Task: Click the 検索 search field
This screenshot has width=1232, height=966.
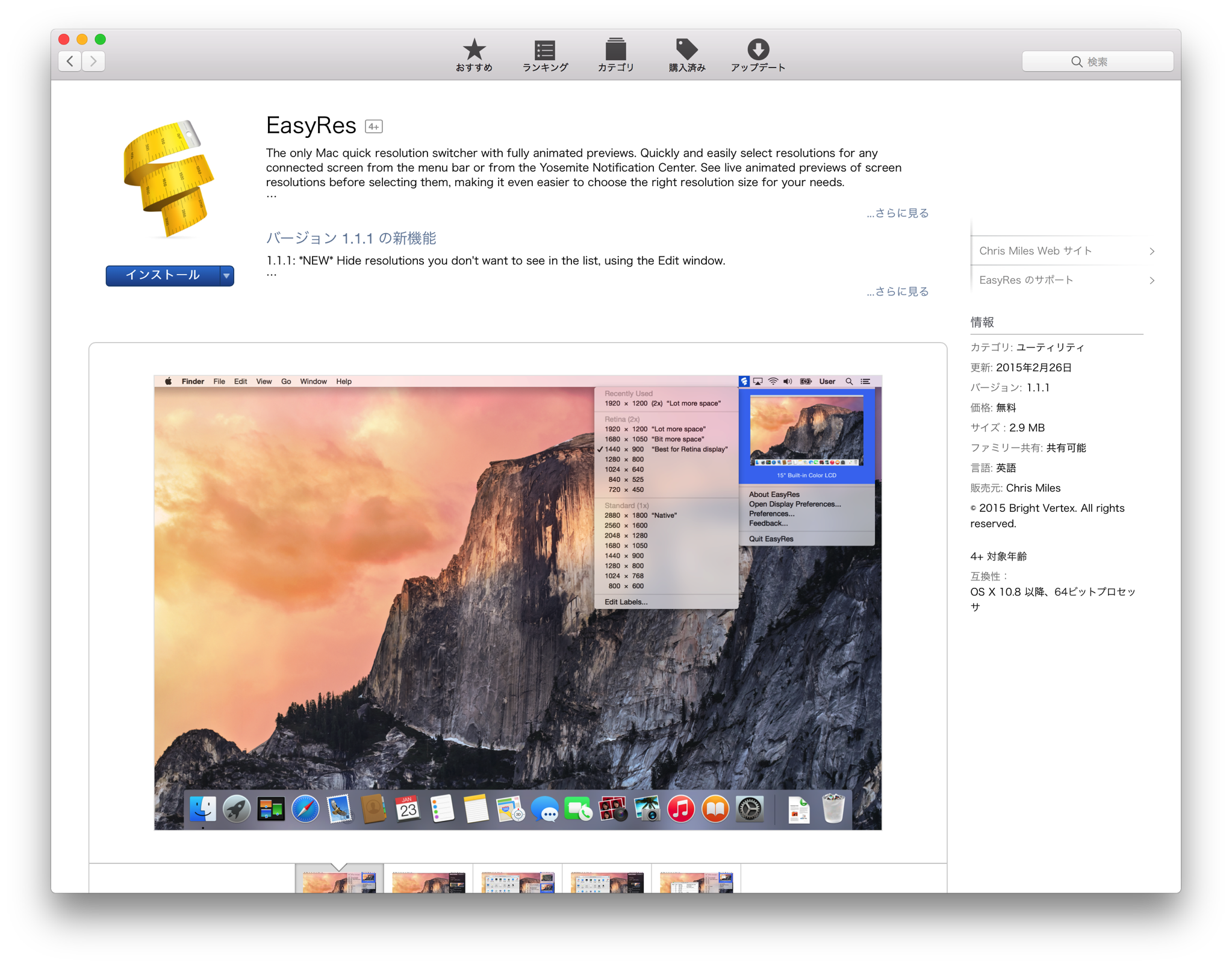Action: pos(1097,61)
